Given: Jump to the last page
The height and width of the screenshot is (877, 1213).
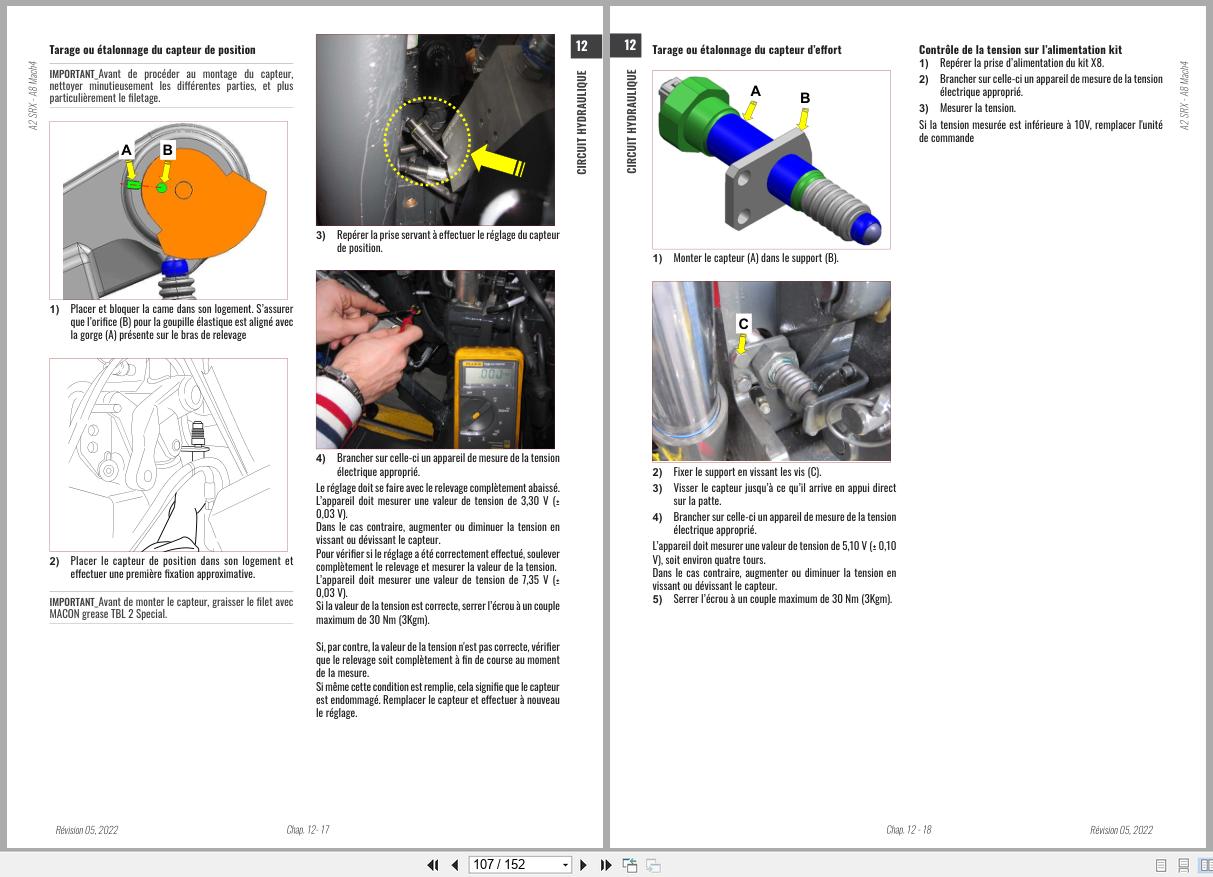Looking at the screenshot, I should coord(606,865).
